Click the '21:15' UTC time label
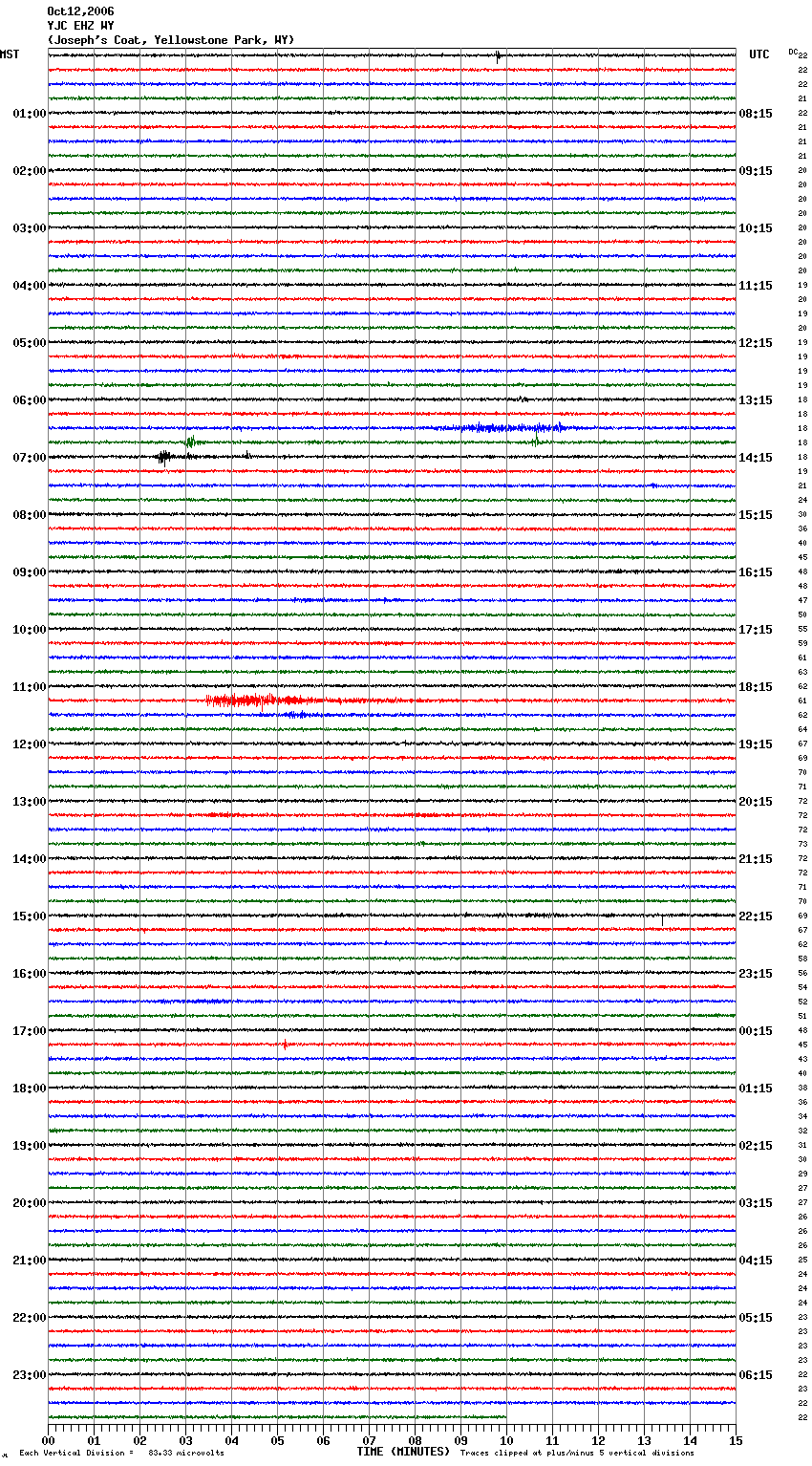Viewport: 812px width, 1466px height. click(756, 859)
